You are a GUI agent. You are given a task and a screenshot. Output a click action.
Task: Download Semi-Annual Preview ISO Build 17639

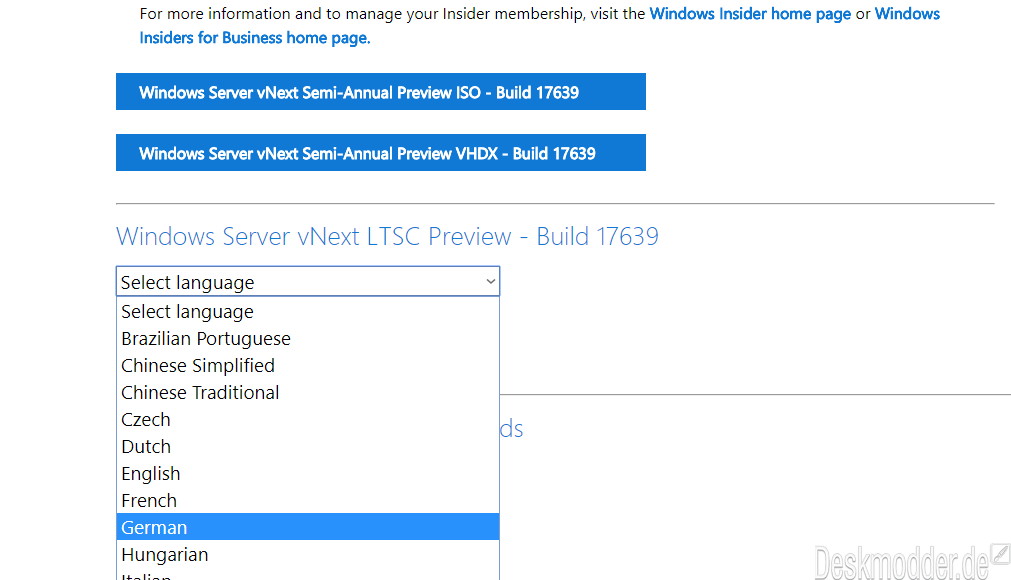(x=380, y=92)
